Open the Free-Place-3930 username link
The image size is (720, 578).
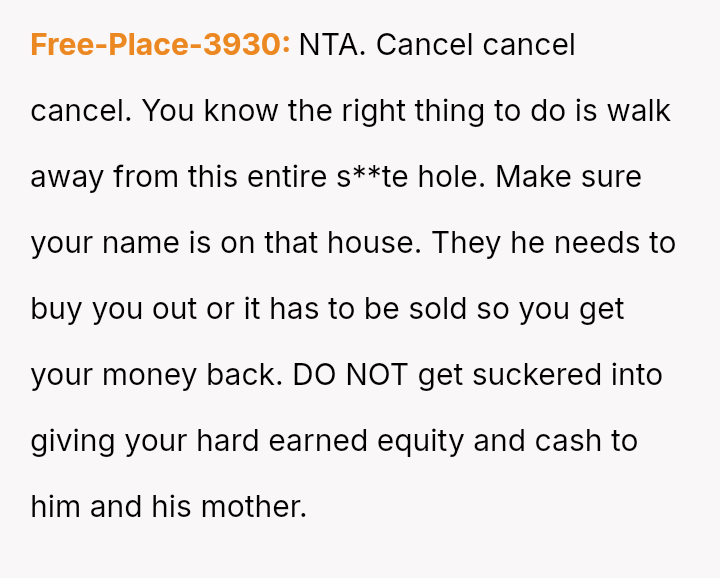pyautogui.click(x=160, y=45)
